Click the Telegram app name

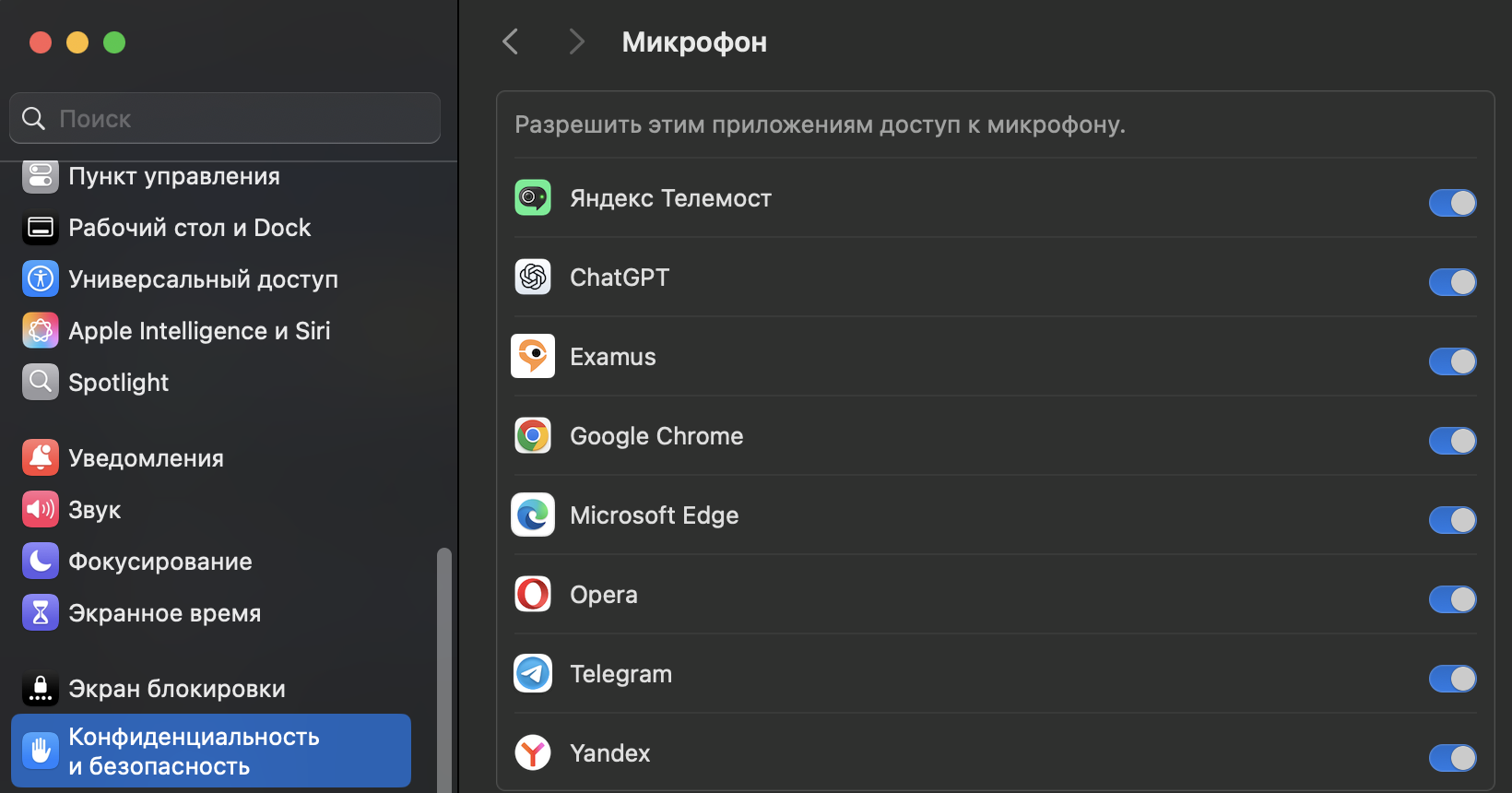pyautogui.click(x=620, y=674)
